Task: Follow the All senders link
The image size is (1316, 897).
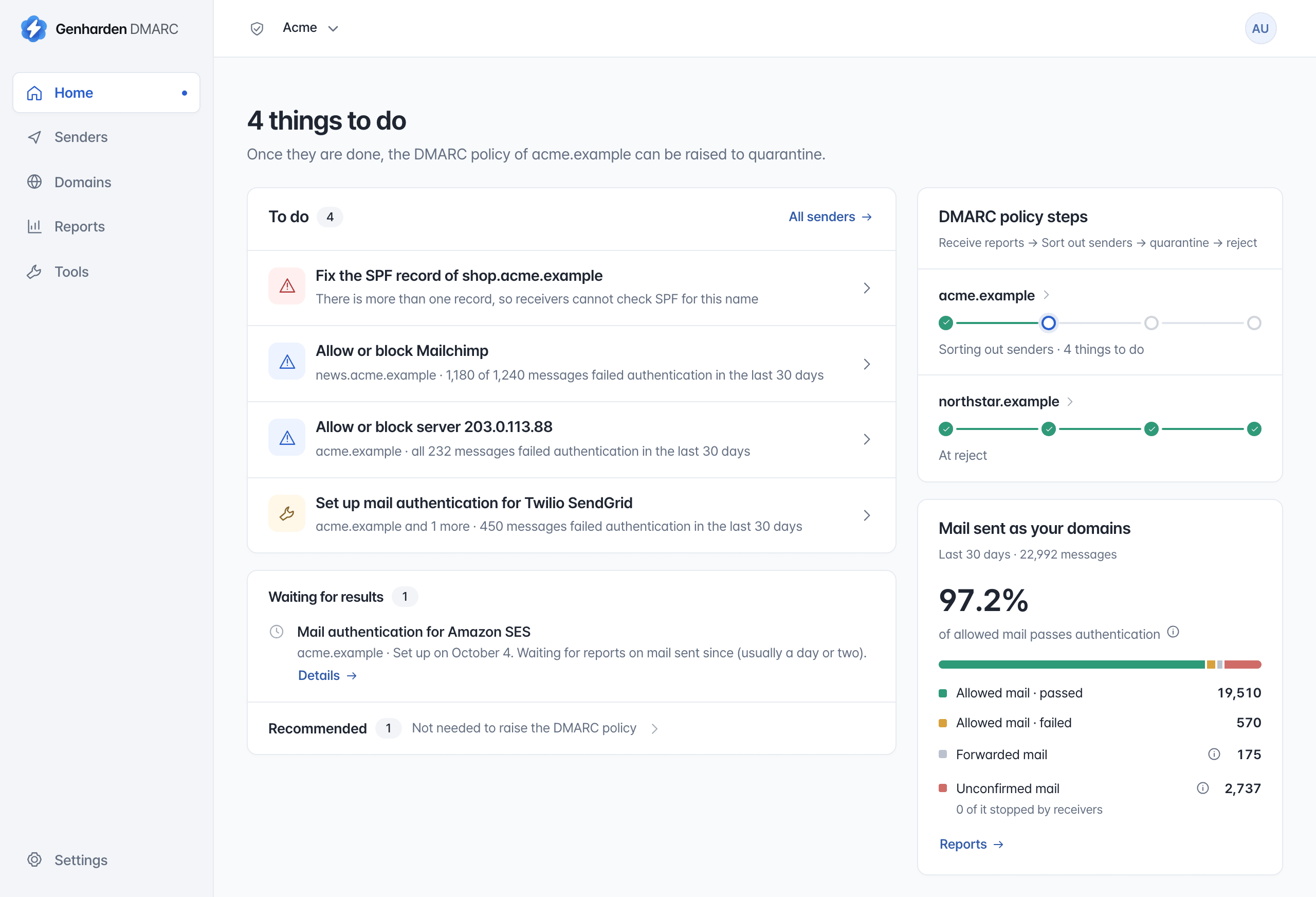Action: (830, 217)
